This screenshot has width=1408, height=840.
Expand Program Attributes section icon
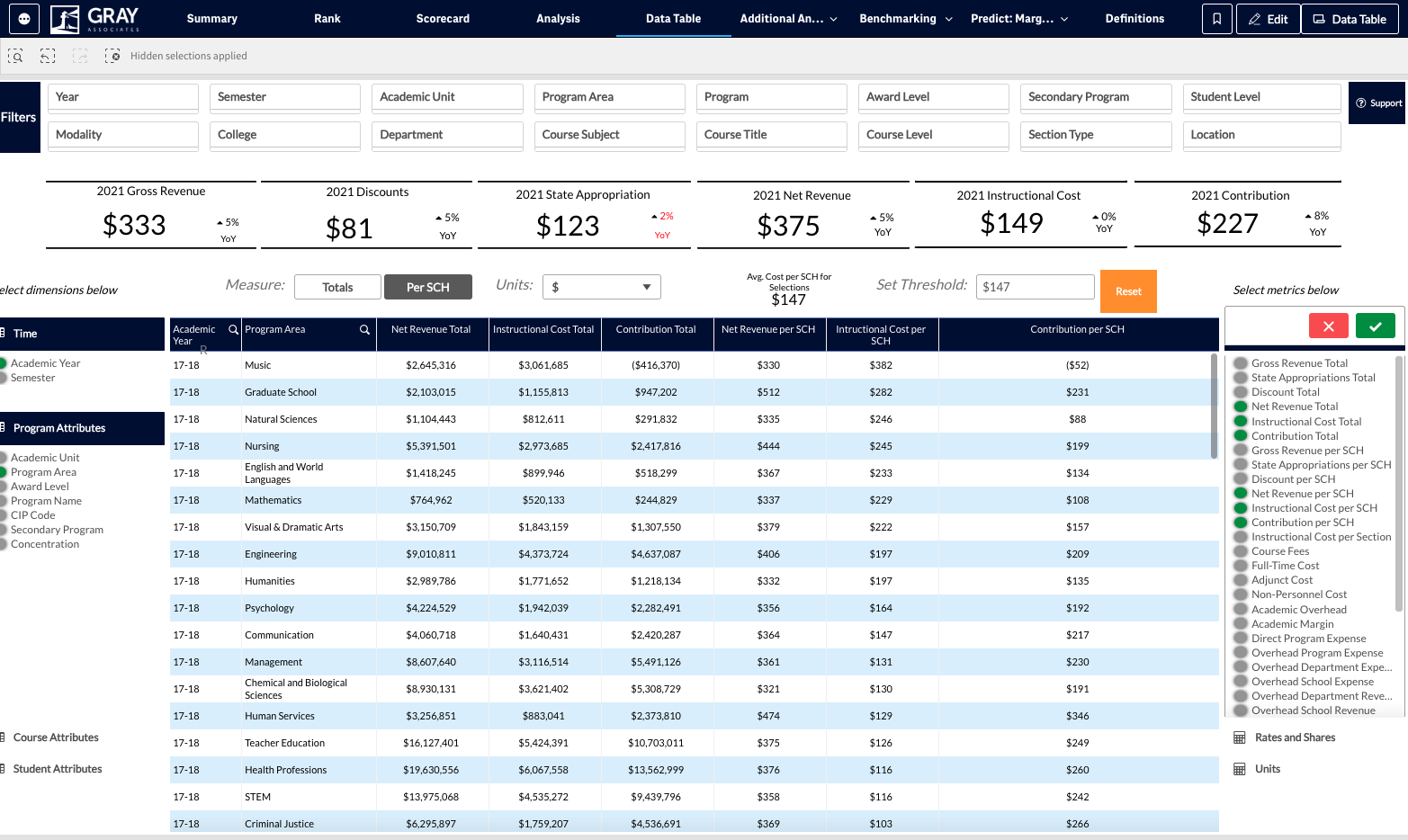pyautogui.click(x=3, y=428)
